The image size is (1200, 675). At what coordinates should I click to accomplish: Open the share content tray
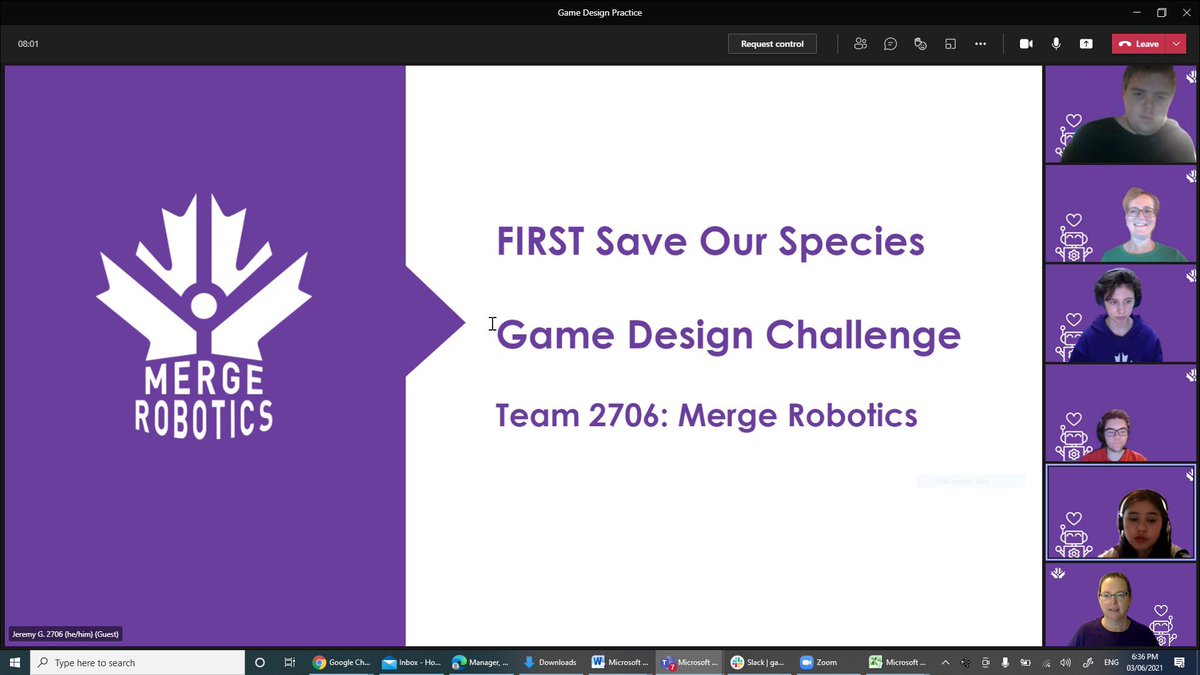[1085, 43]
